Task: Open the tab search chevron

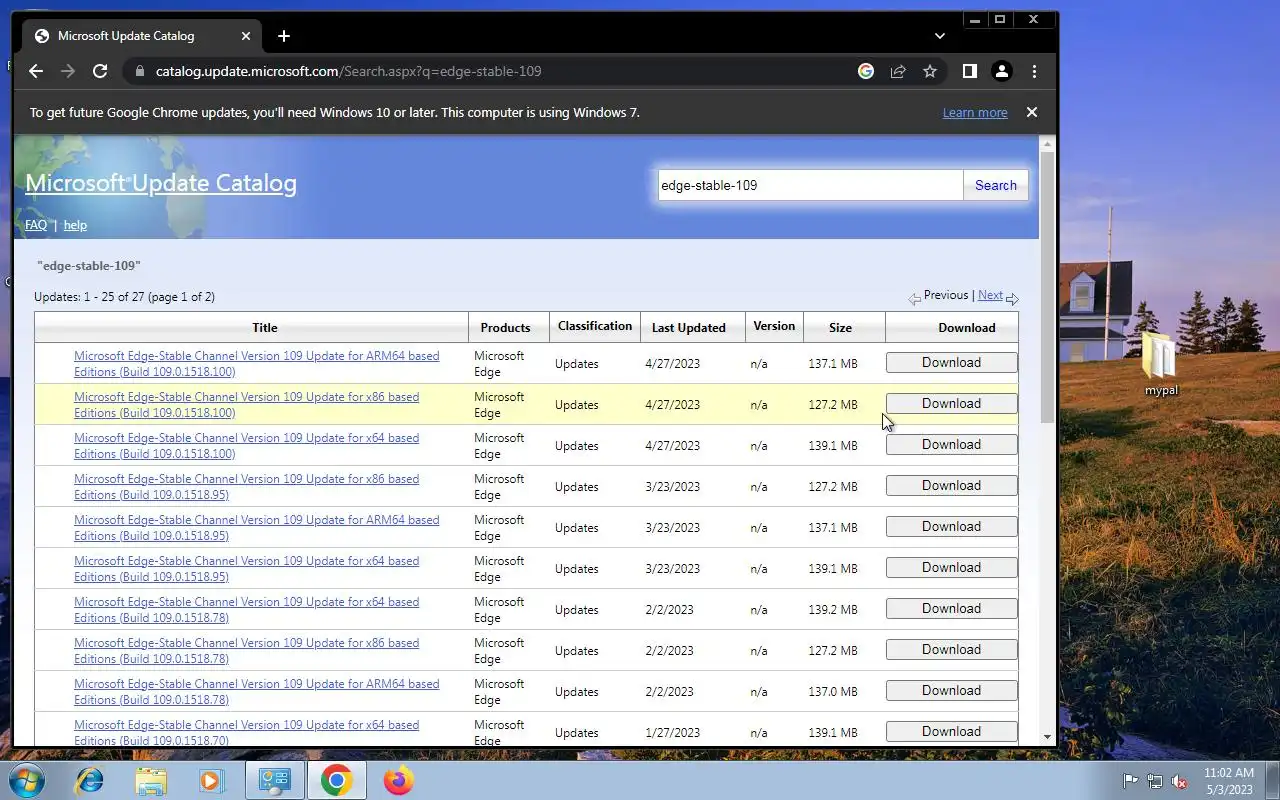Action: (x=939, y=36)
